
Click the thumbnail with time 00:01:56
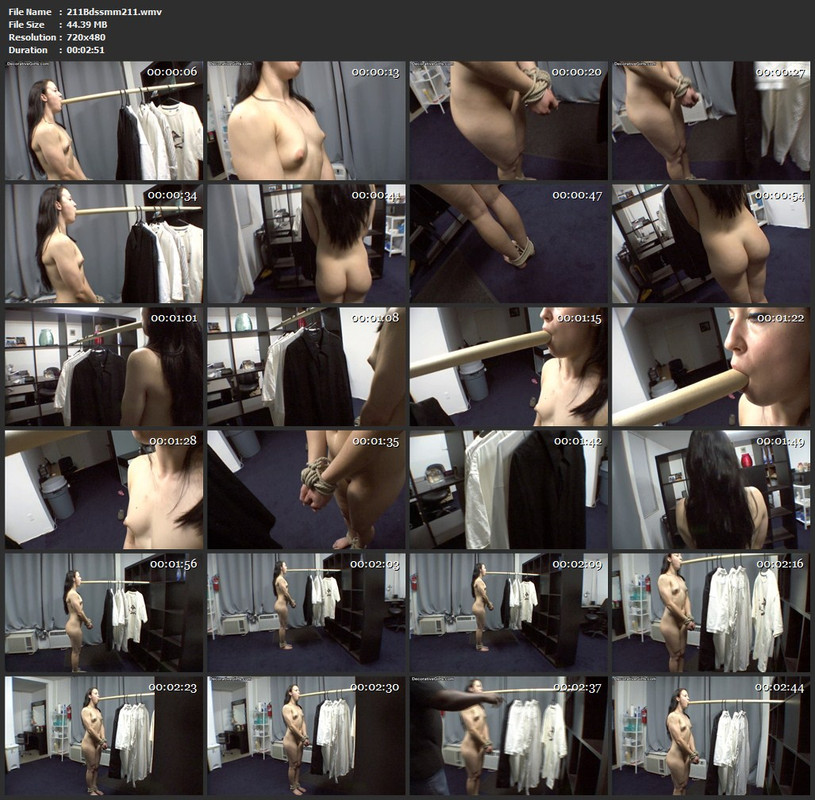104,613
